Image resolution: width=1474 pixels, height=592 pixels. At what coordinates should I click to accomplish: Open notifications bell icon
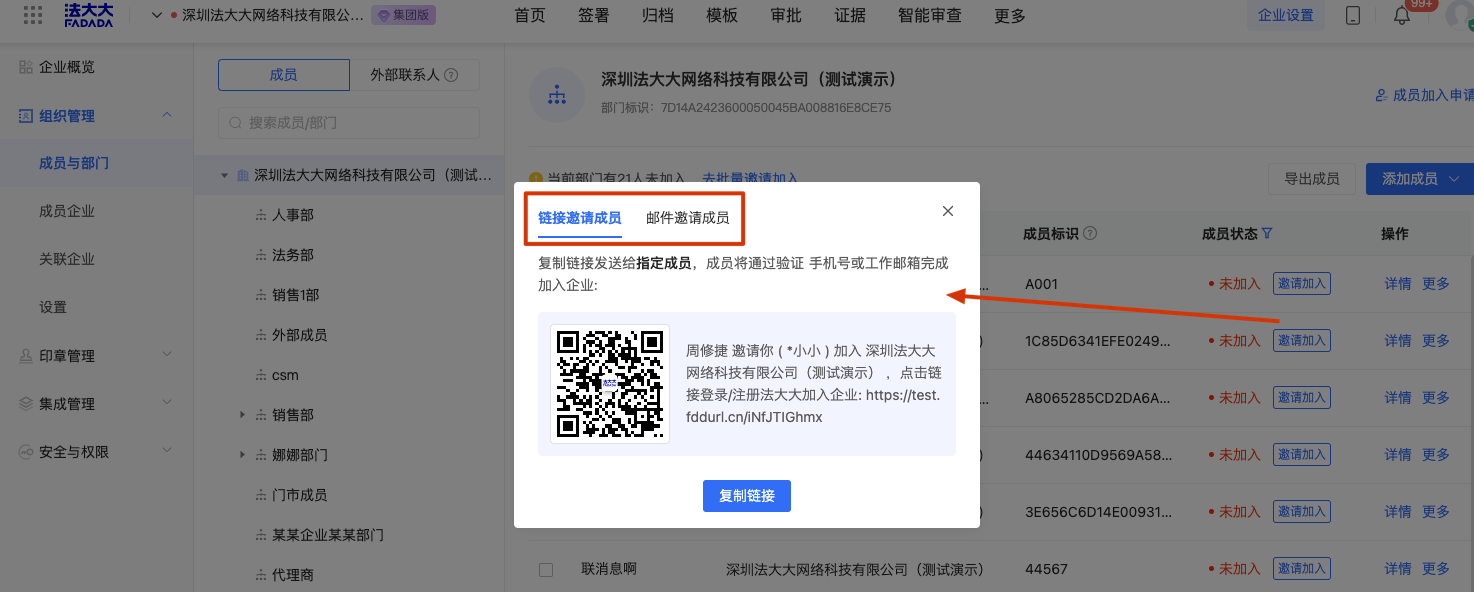point(1402,16)
